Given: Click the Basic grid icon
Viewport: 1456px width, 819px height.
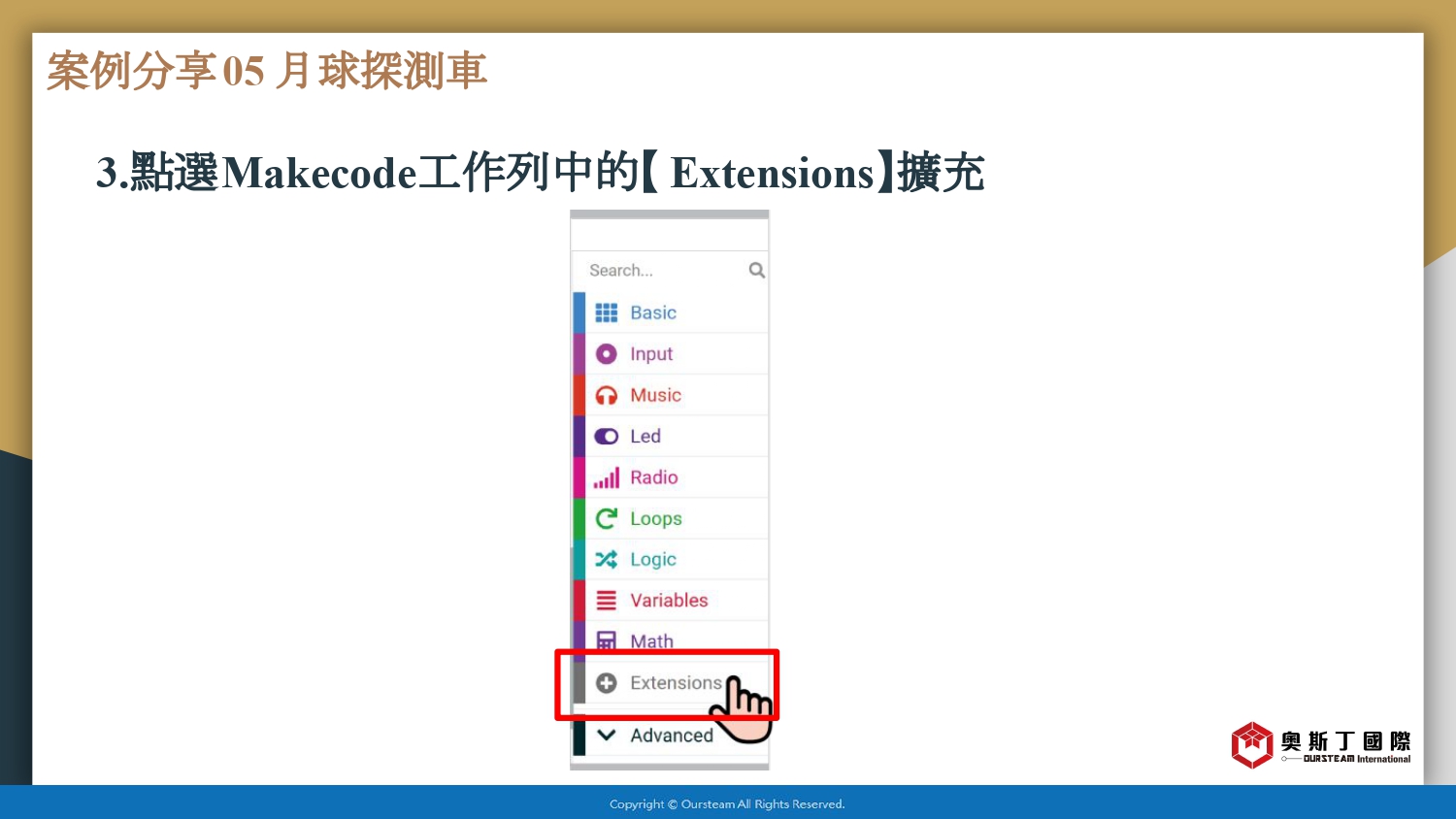Looking at the screenshot, I should 607,312.
